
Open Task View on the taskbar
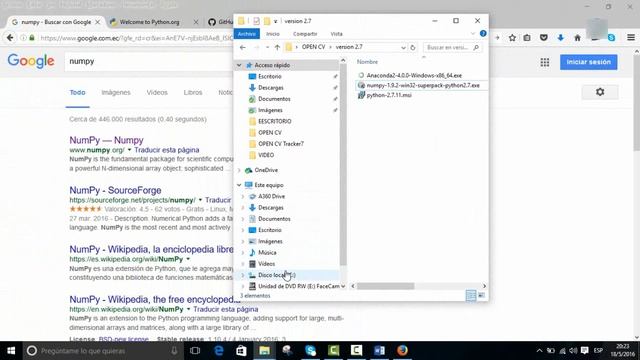pos(195,351)
